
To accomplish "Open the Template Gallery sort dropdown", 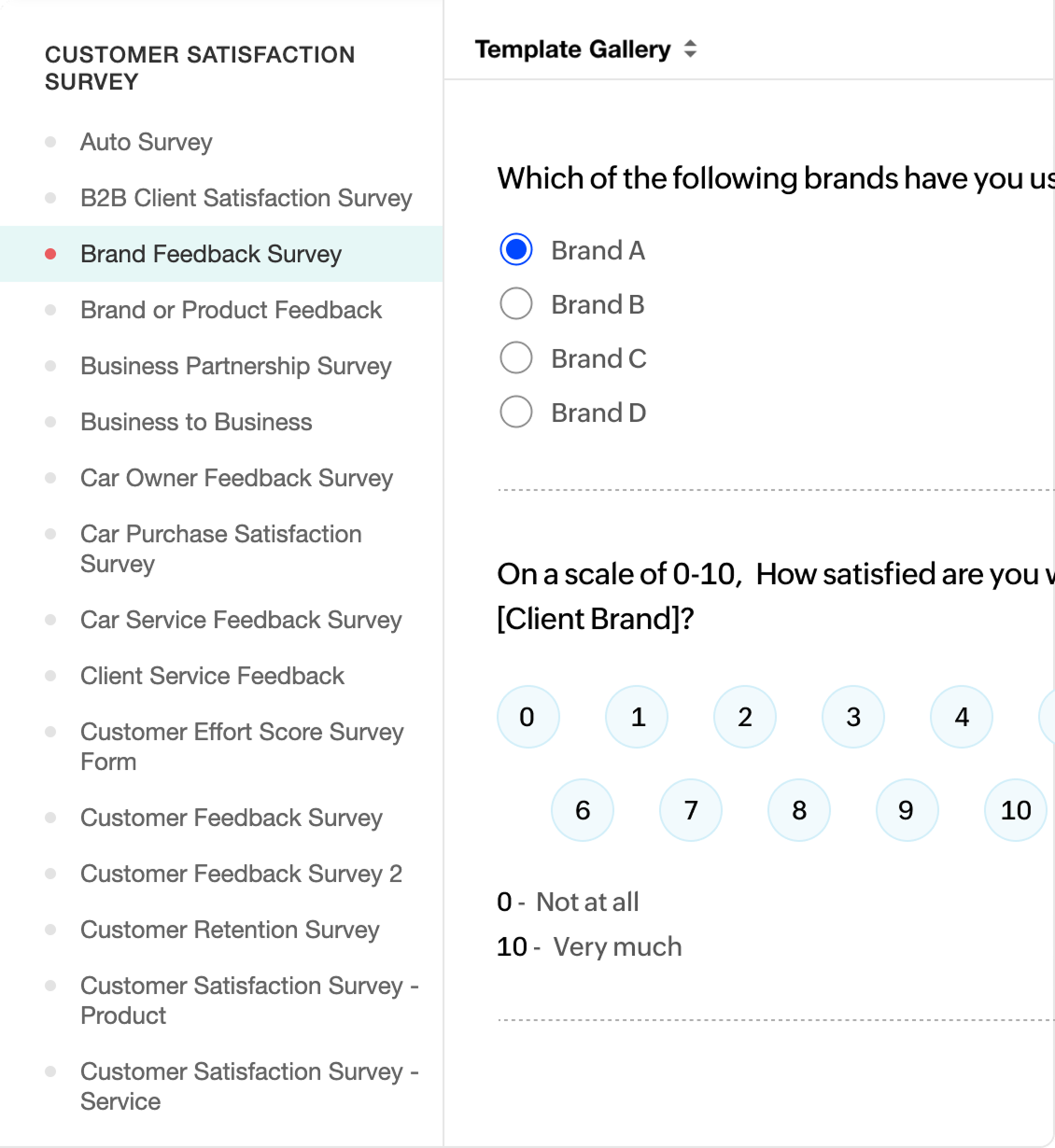I will (x=689, y=49).
